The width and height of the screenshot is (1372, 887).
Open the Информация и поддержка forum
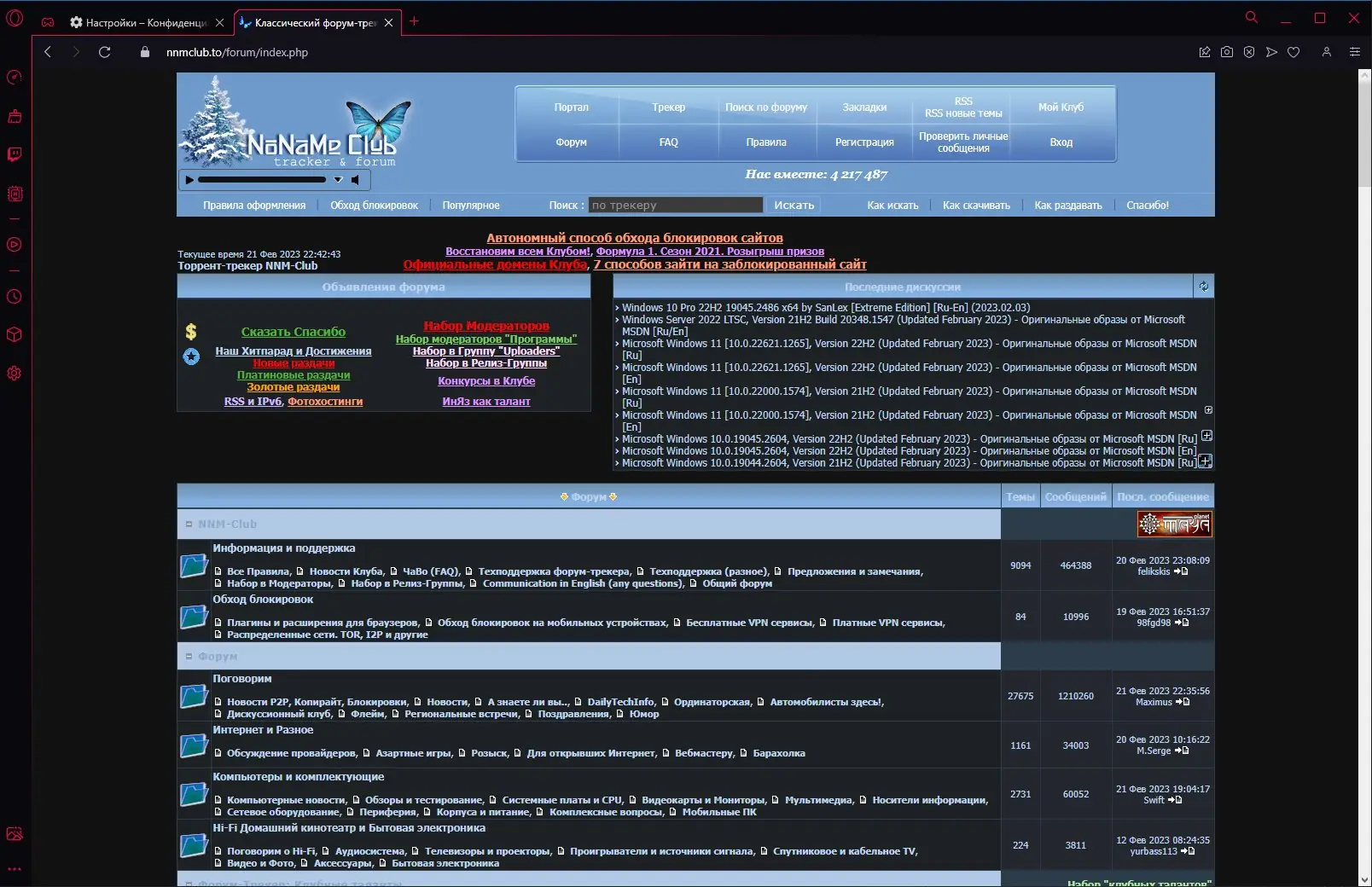click(284, 548)
